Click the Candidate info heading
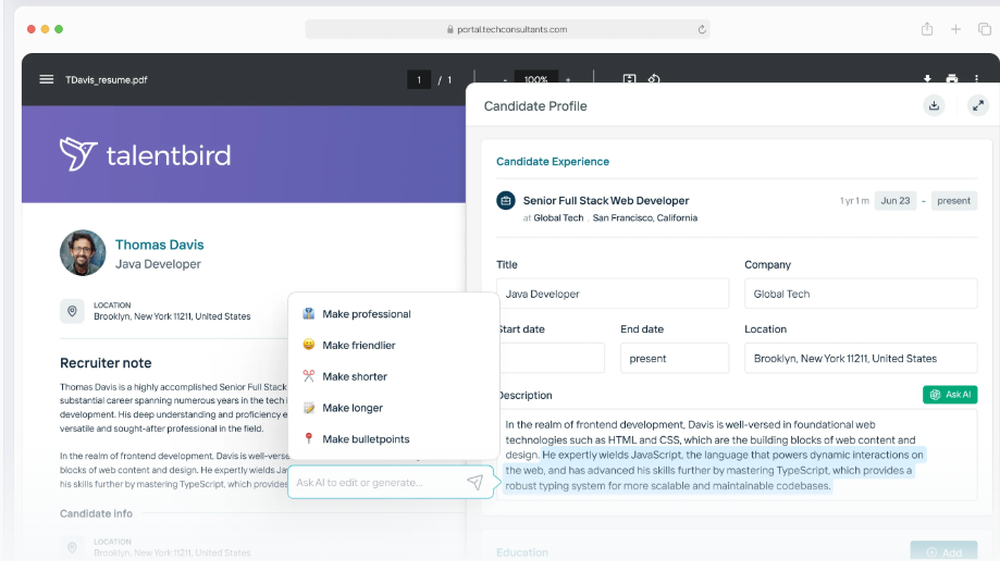The image size is (1000, 561). pyautogui.click(x=96, y=513)
